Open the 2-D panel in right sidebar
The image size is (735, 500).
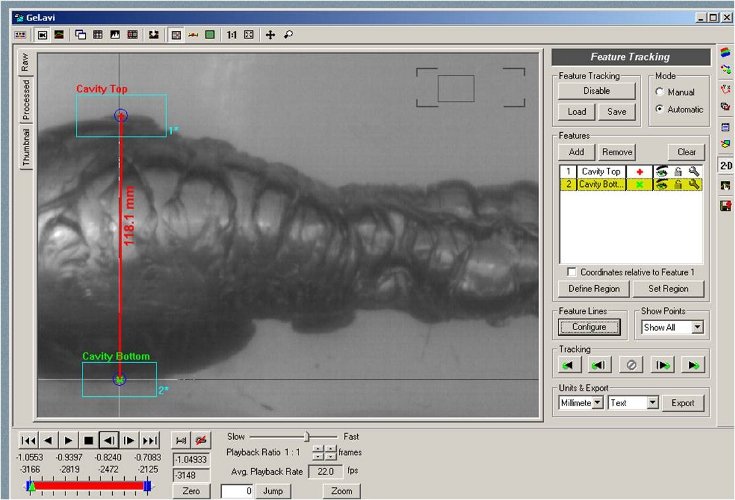coord(726,165)
